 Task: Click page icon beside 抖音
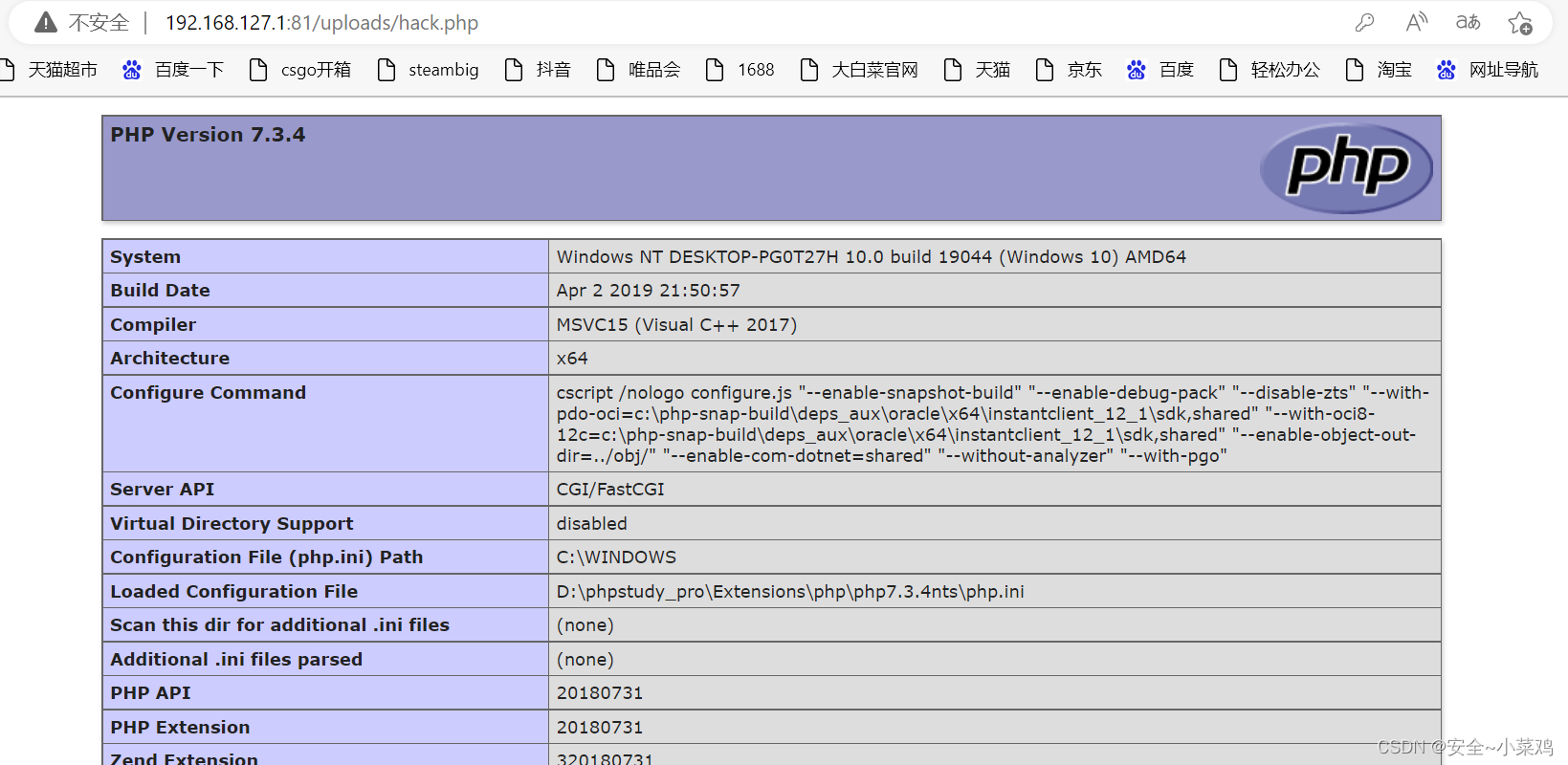(514, 70)
